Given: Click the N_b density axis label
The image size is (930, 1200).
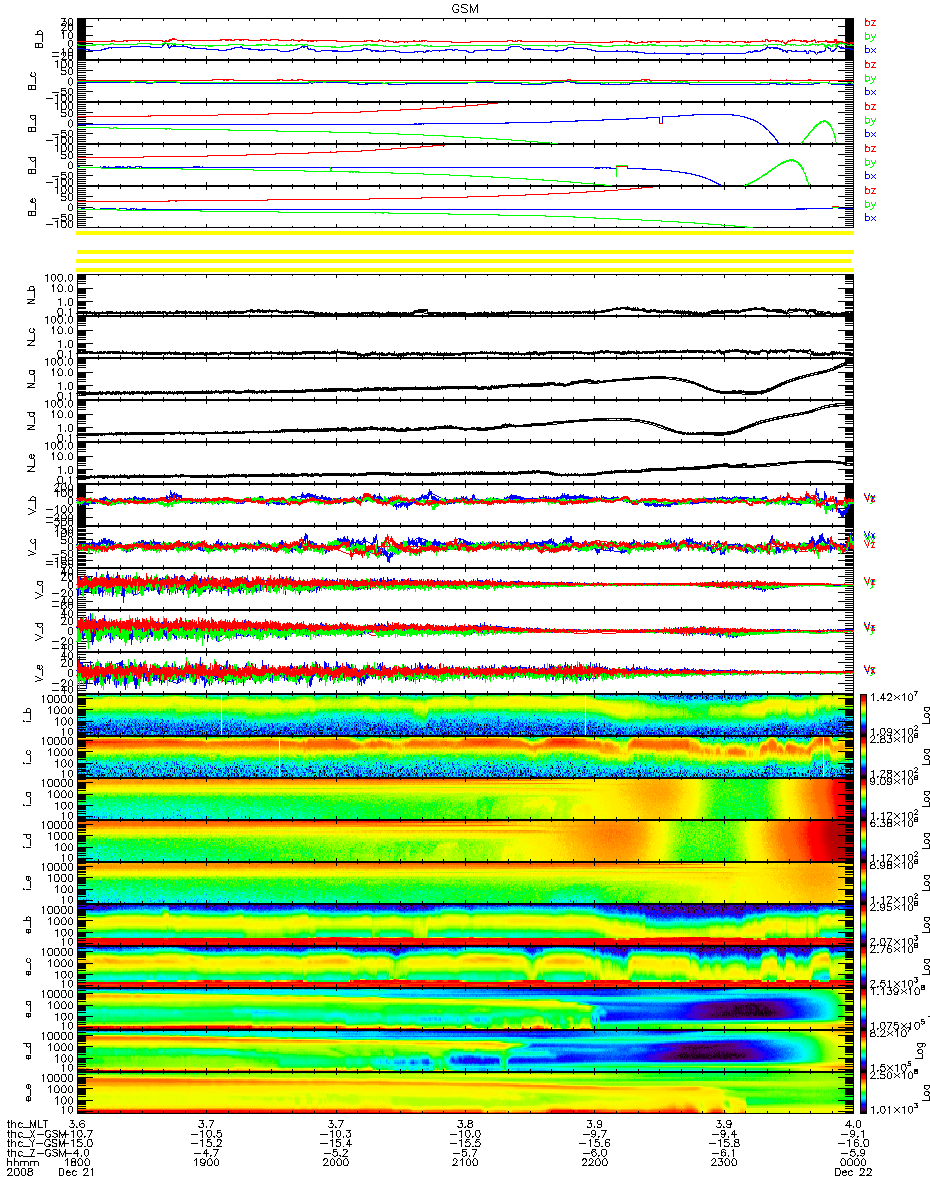Looking at the screenshot, I should (30, 296).
